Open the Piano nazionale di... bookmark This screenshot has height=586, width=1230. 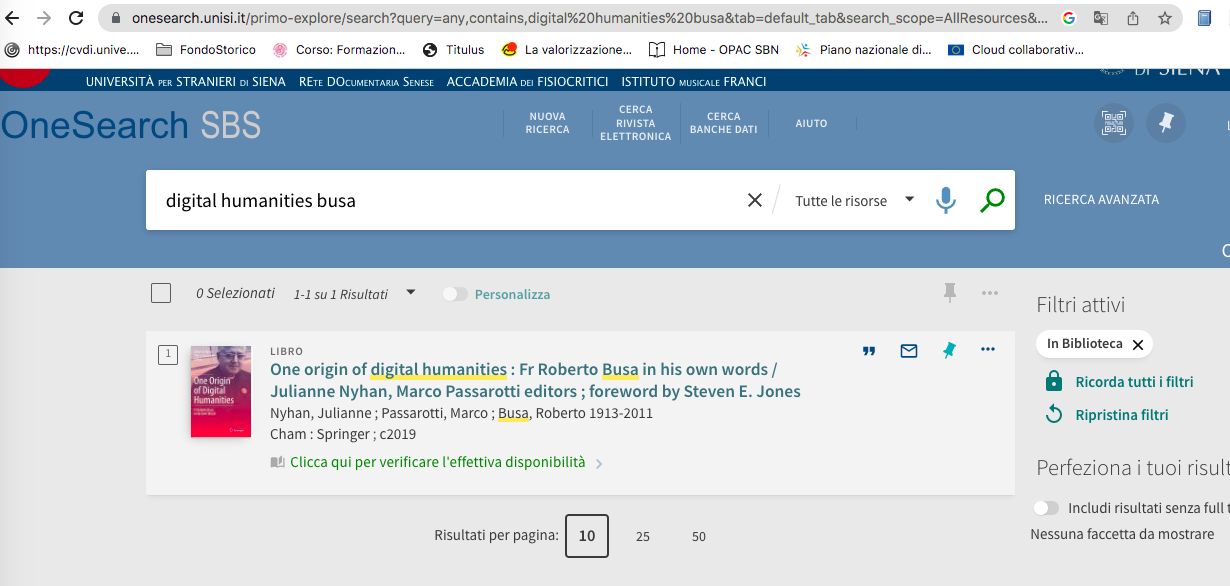863,49
